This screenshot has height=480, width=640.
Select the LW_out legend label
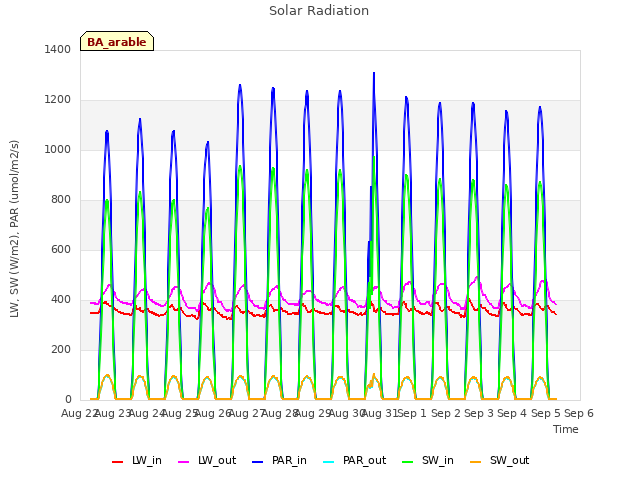217,460
